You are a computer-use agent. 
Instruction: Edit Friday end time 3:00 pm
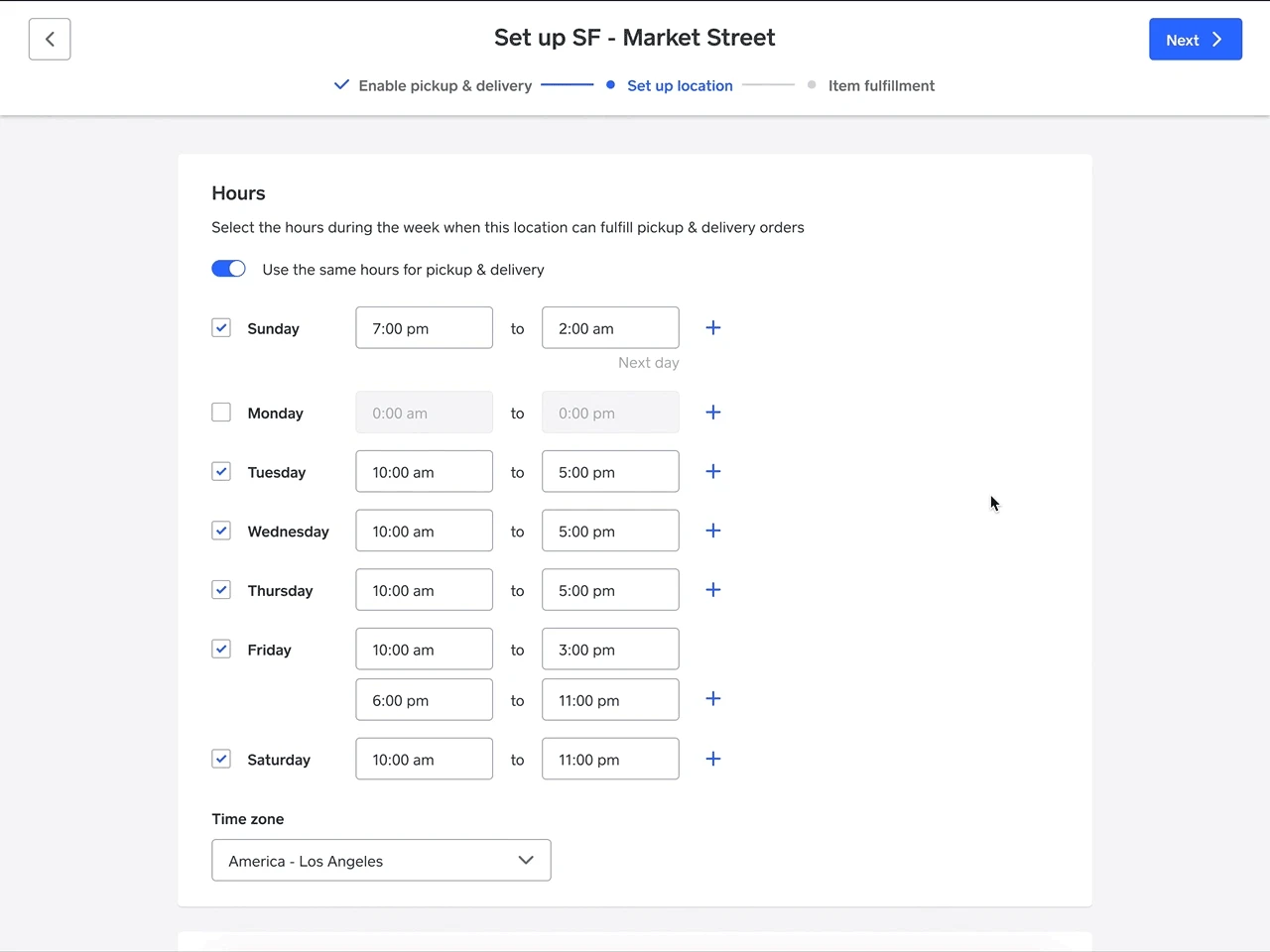tap(610, 650)
